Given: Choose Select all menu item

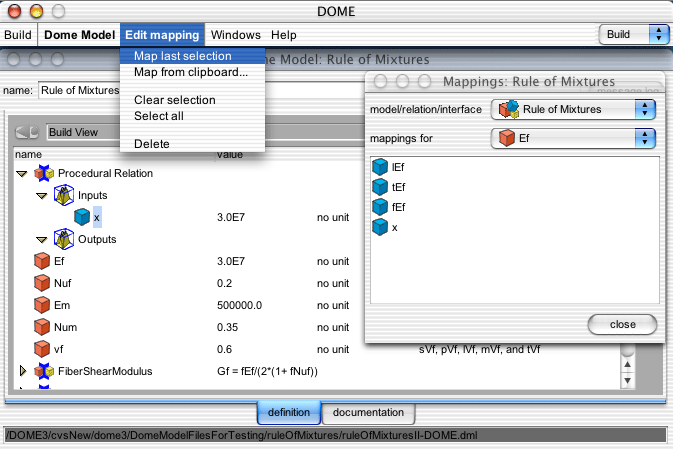Looking at the screenshot, I should point(192,116).
